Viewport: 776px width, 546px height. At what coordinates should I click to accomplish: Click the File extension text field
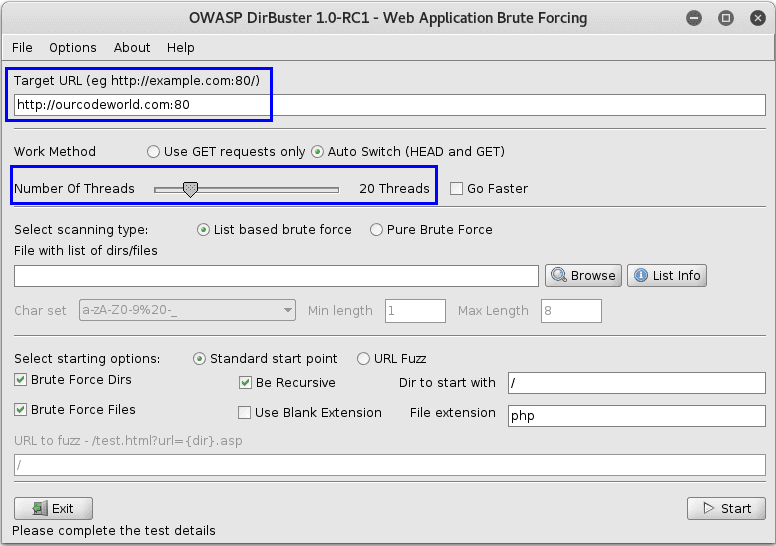636,415
